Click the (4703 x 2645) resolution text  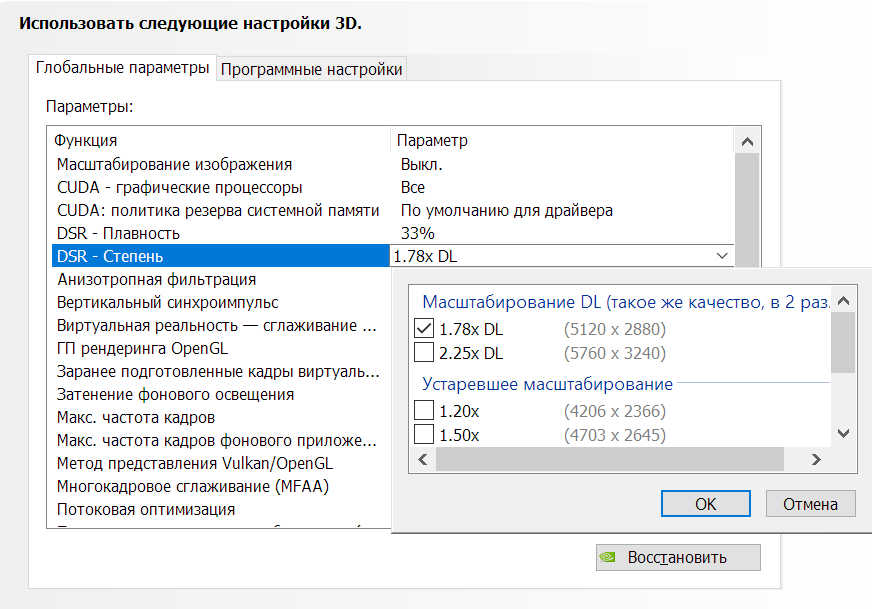tap(615, 434)
